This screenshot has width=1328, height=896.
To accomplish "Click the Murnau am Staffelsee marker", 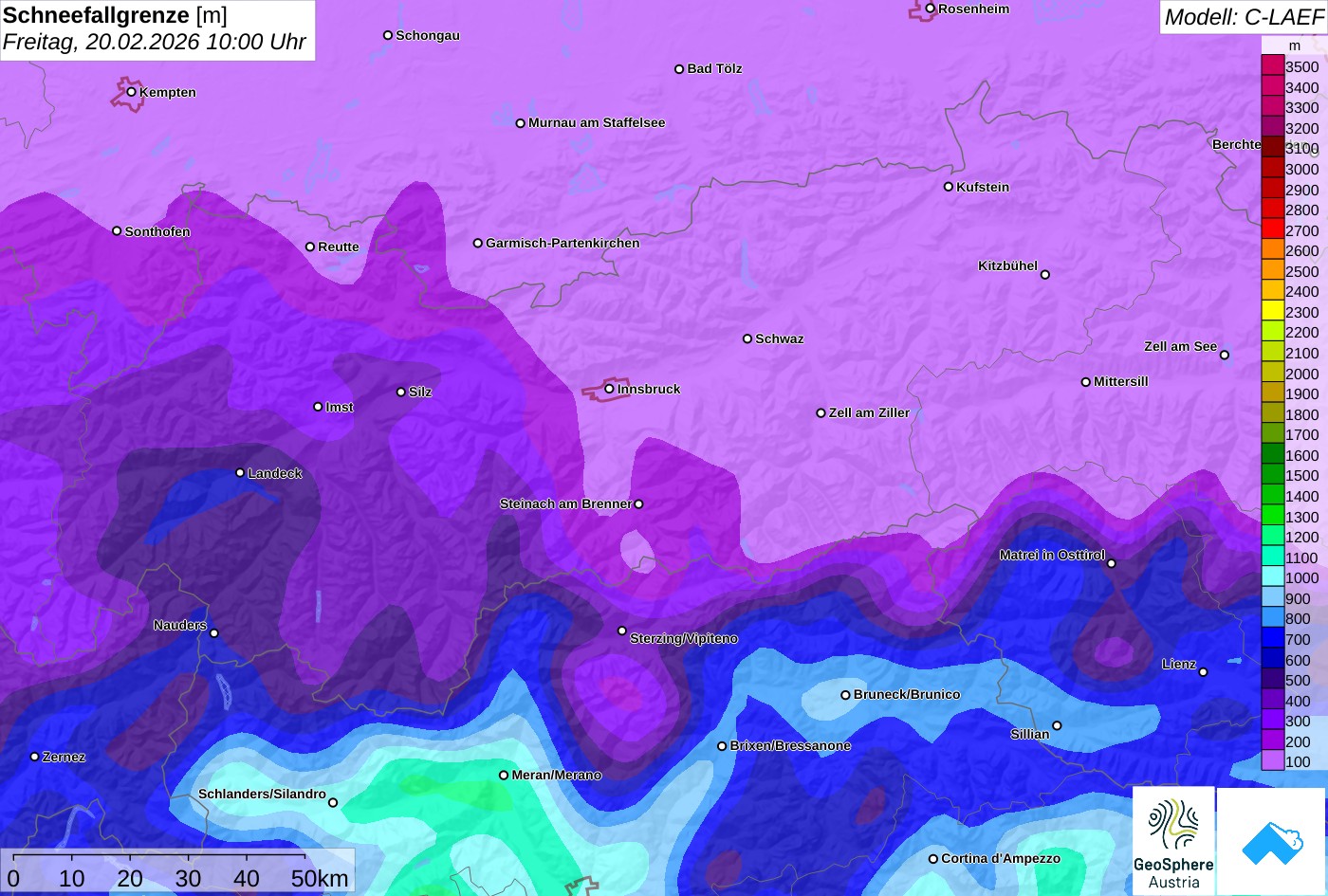I will [521, 123].
